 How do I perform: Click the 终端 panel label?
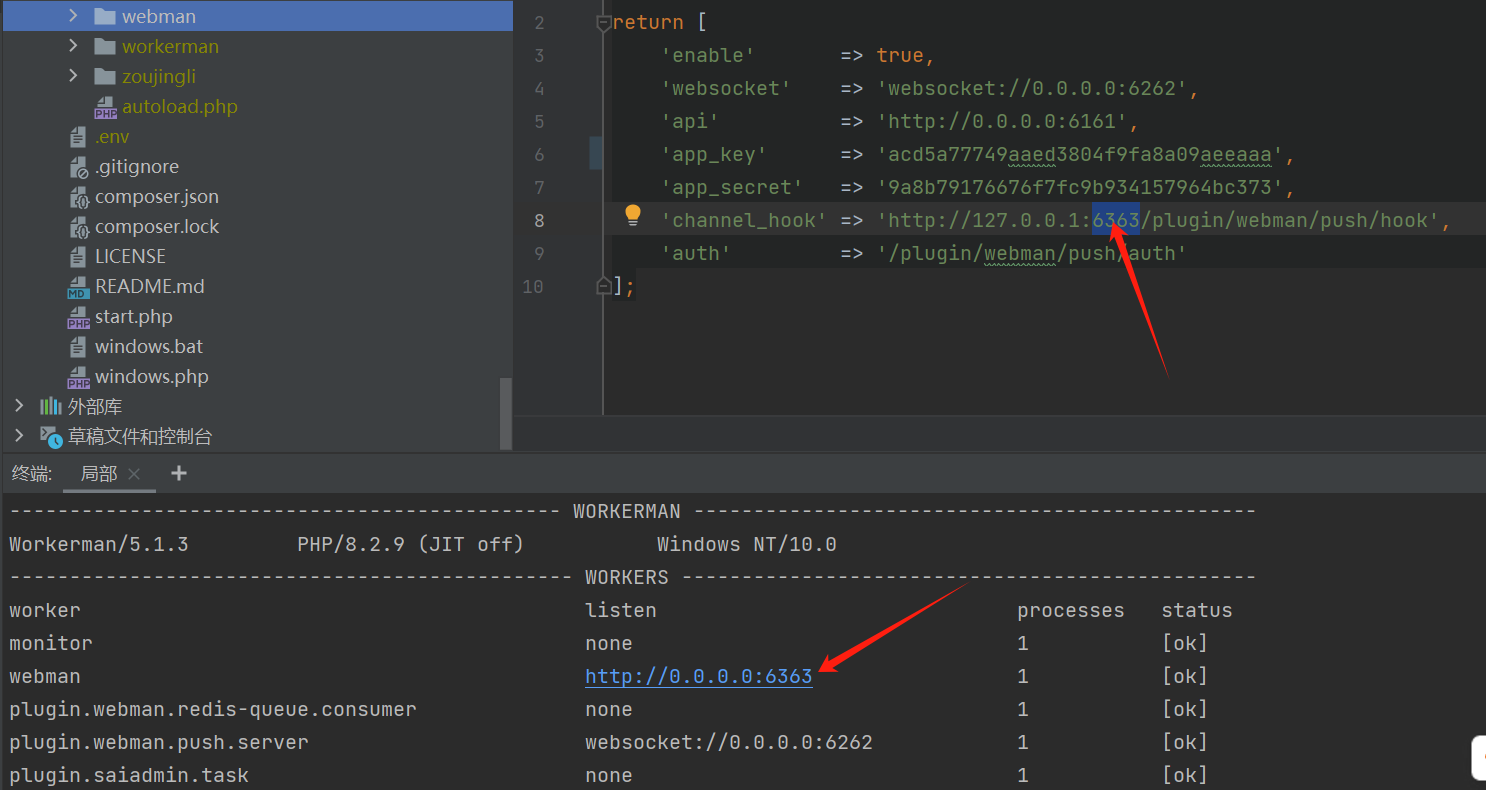32,473
